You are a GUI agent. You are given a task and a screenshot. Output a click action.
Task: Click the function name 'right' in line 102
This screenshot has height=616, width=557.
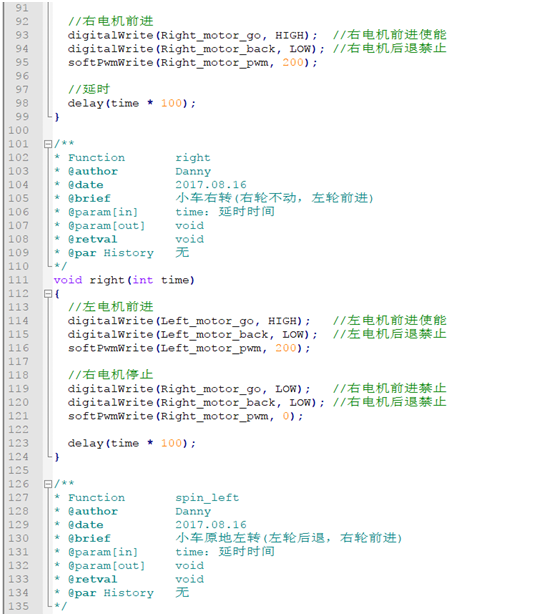pyautogui.click(x=193, y=158)
